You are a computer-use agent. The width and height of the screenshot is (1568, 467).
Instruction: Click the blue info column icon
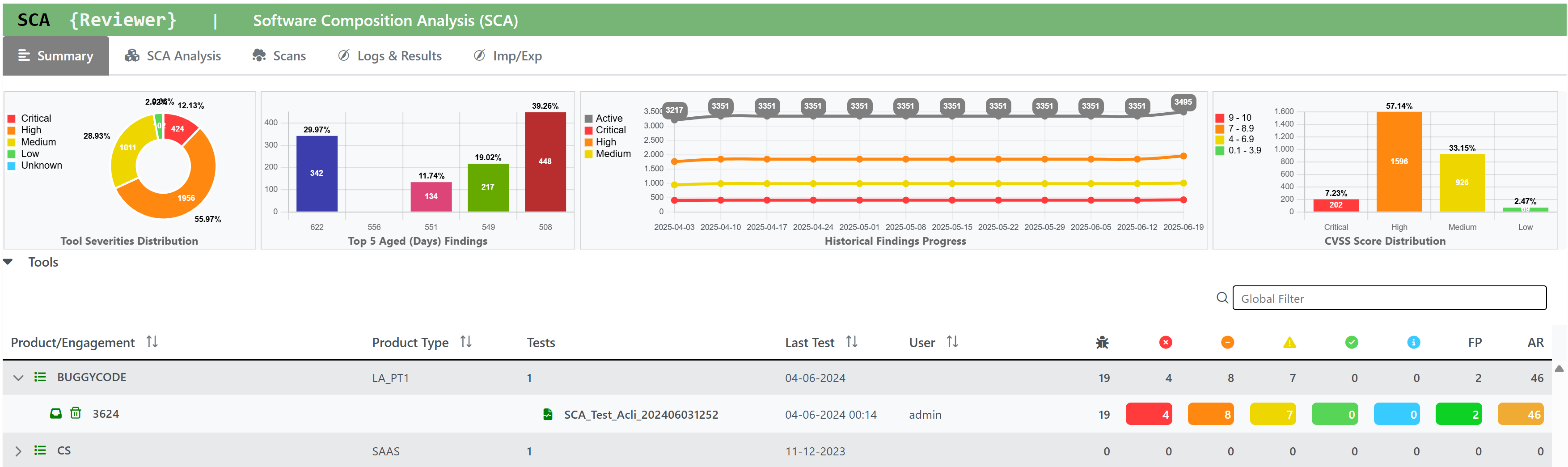pos(1413,342)
